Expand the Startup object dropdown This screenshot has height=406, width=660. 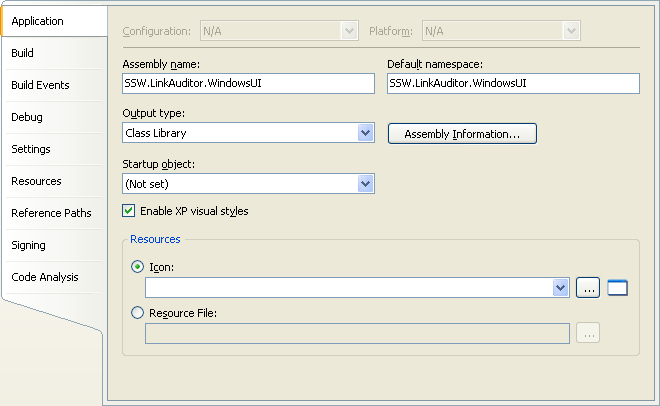point(366,183)
